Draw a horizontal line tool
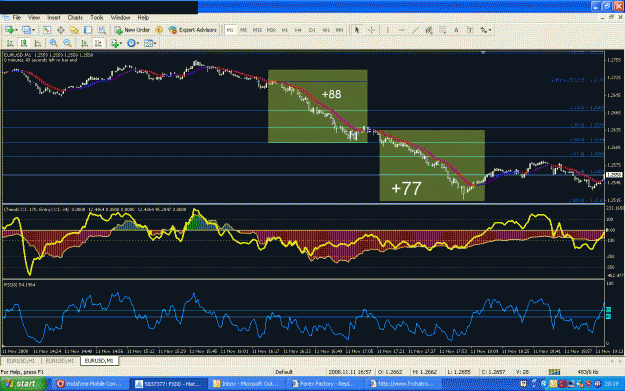This screenshot has width=625, height=391. (401, 30)
